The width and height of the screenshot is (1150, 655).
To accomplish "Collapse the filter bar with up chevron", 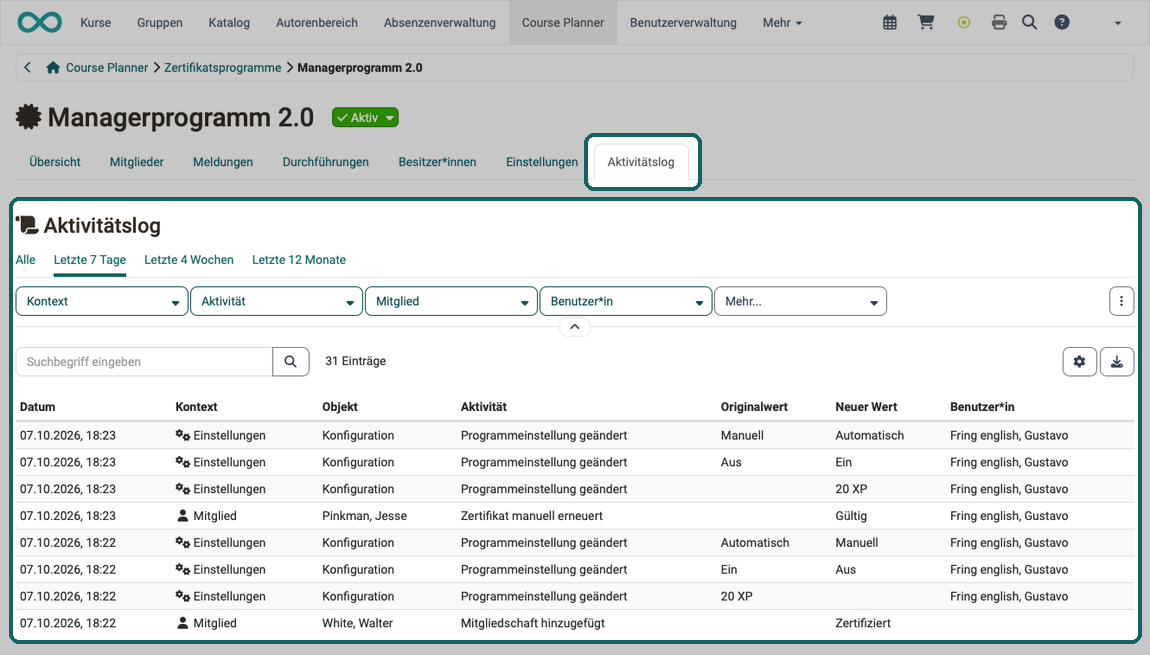I will click(575, 327).
